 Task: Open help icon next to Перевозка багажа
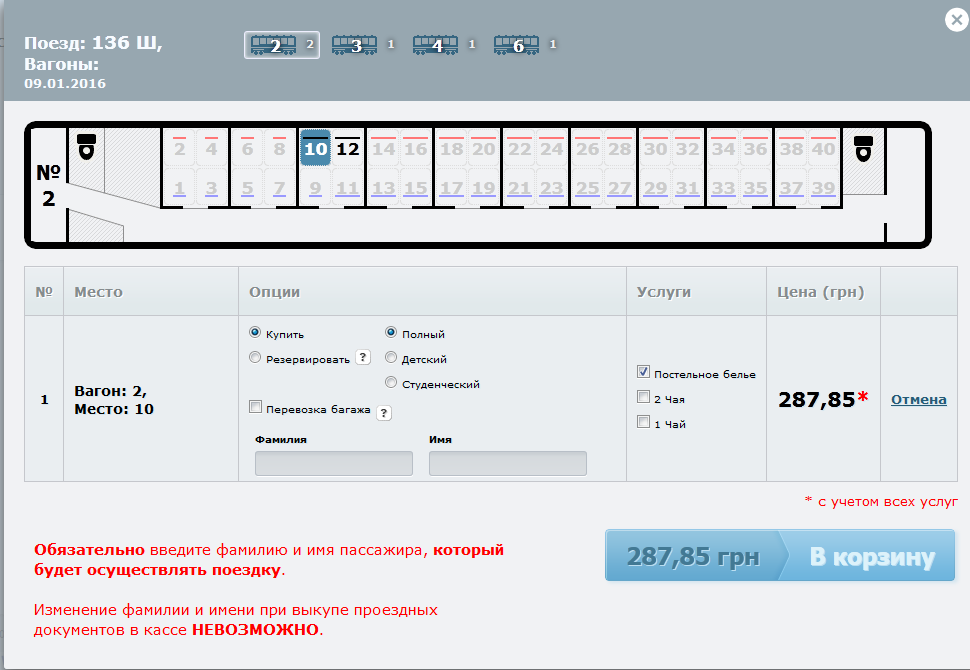click(x=384, y=412)
